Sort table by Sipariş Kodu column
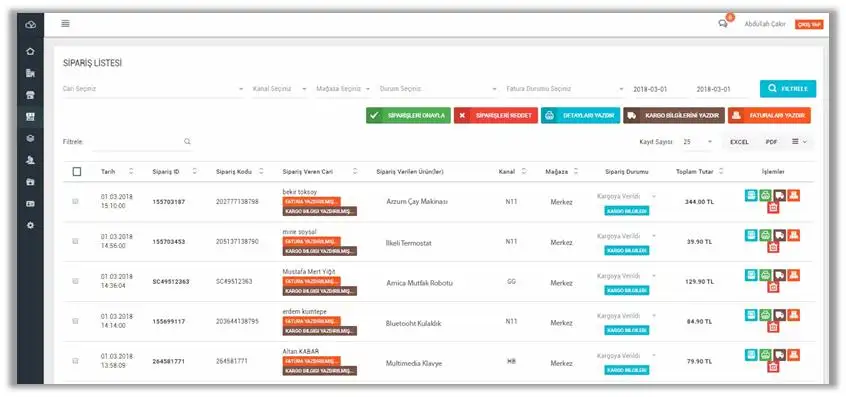846x397 pixels. pyautogui.click(x=261, y=172)
